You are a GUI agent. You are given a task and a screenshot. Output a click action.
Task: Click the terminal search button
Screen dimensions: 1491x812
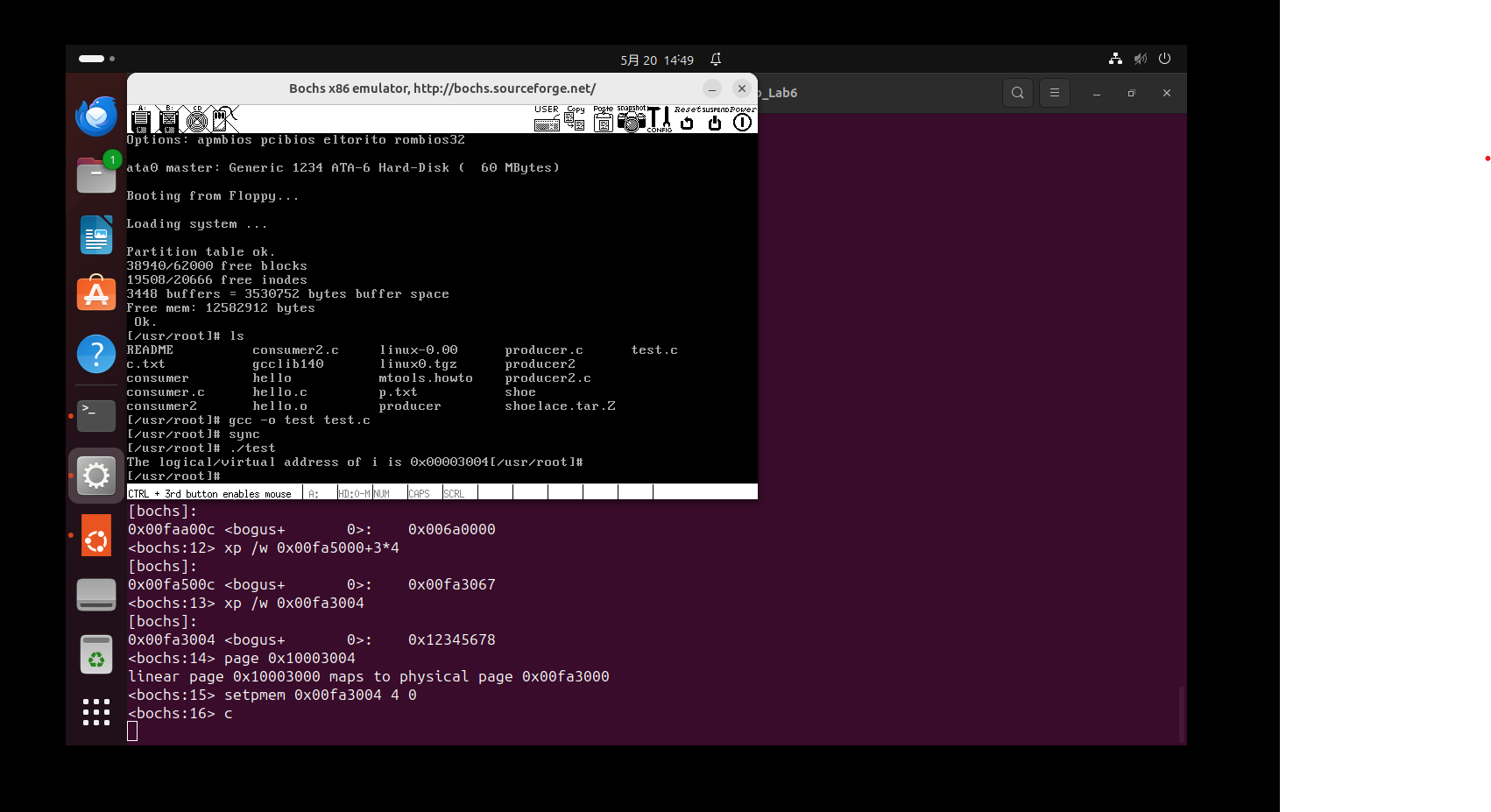pos(1017,93)
